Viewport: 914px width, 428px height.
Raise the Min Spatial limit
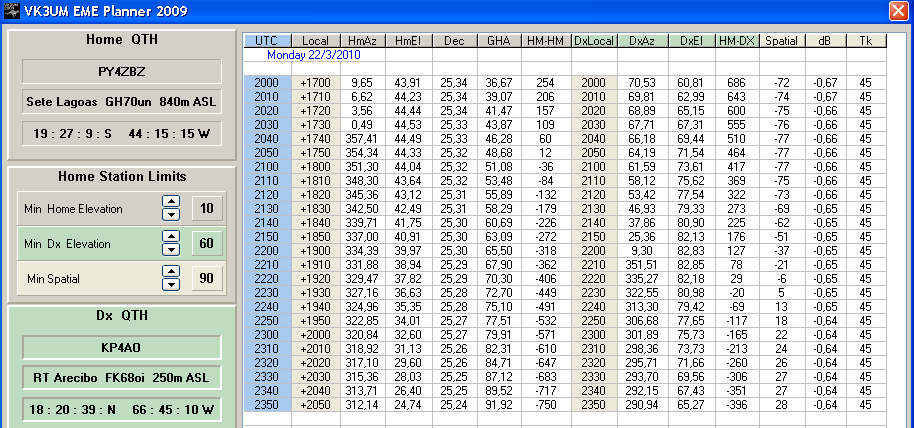(170, 272)
